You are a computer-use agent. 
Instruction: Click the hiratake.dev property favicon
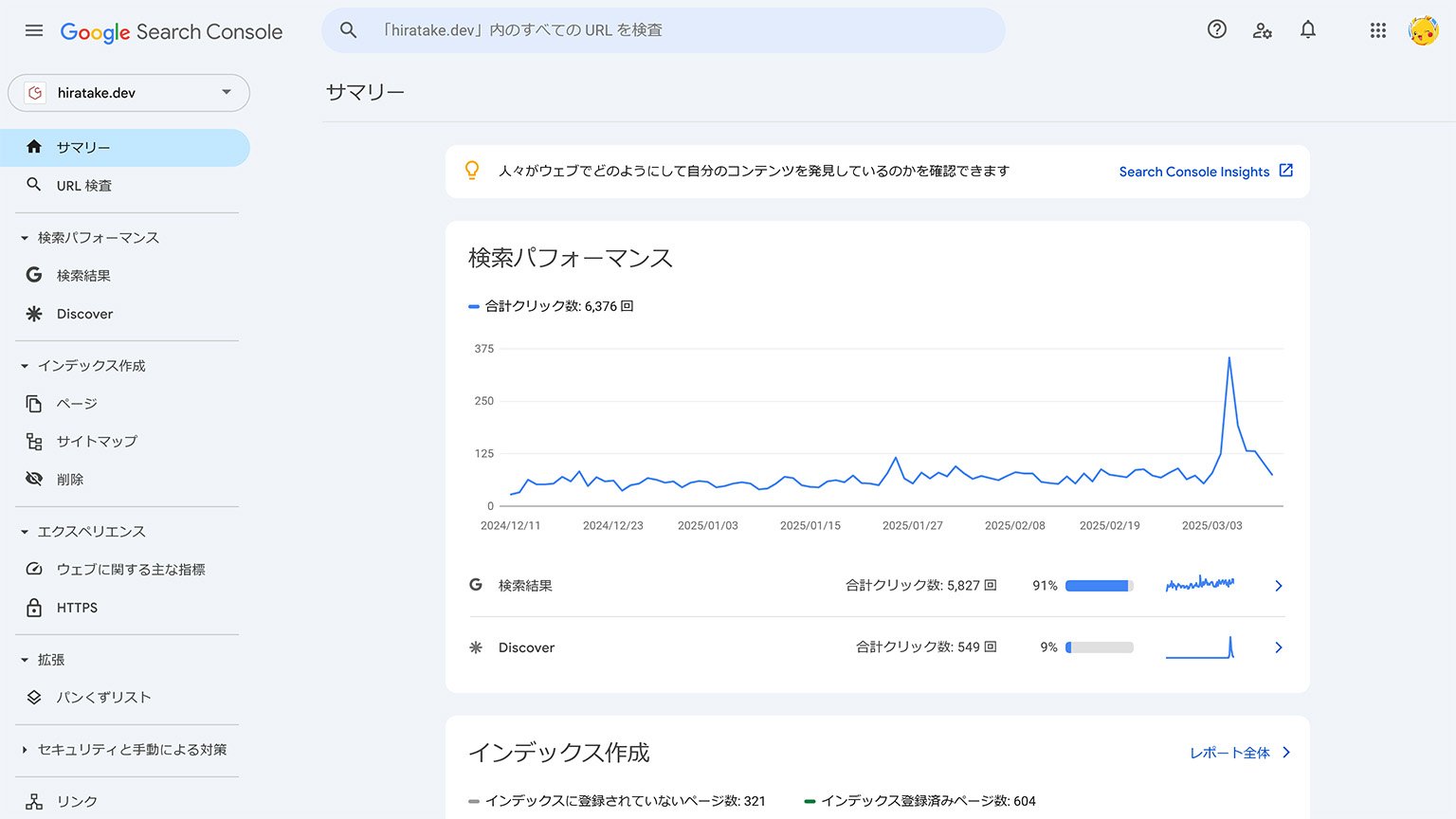[35, 93]
